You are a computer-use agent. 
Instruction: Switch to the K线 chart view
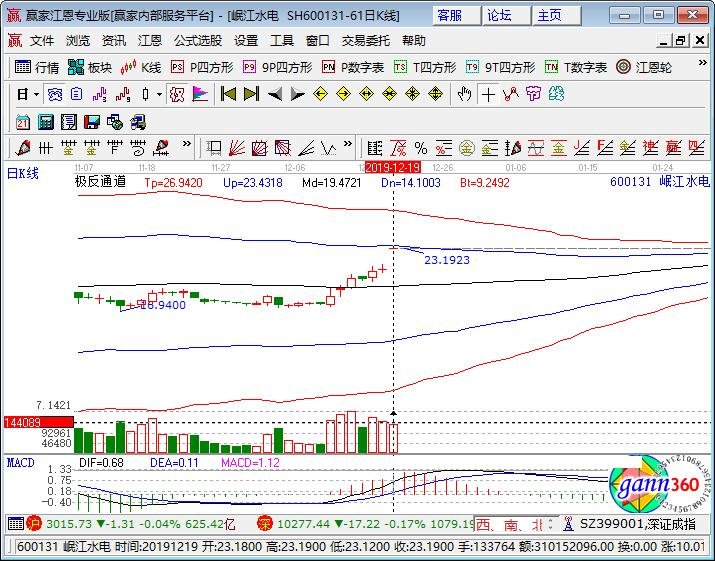(x=141, y=68)
